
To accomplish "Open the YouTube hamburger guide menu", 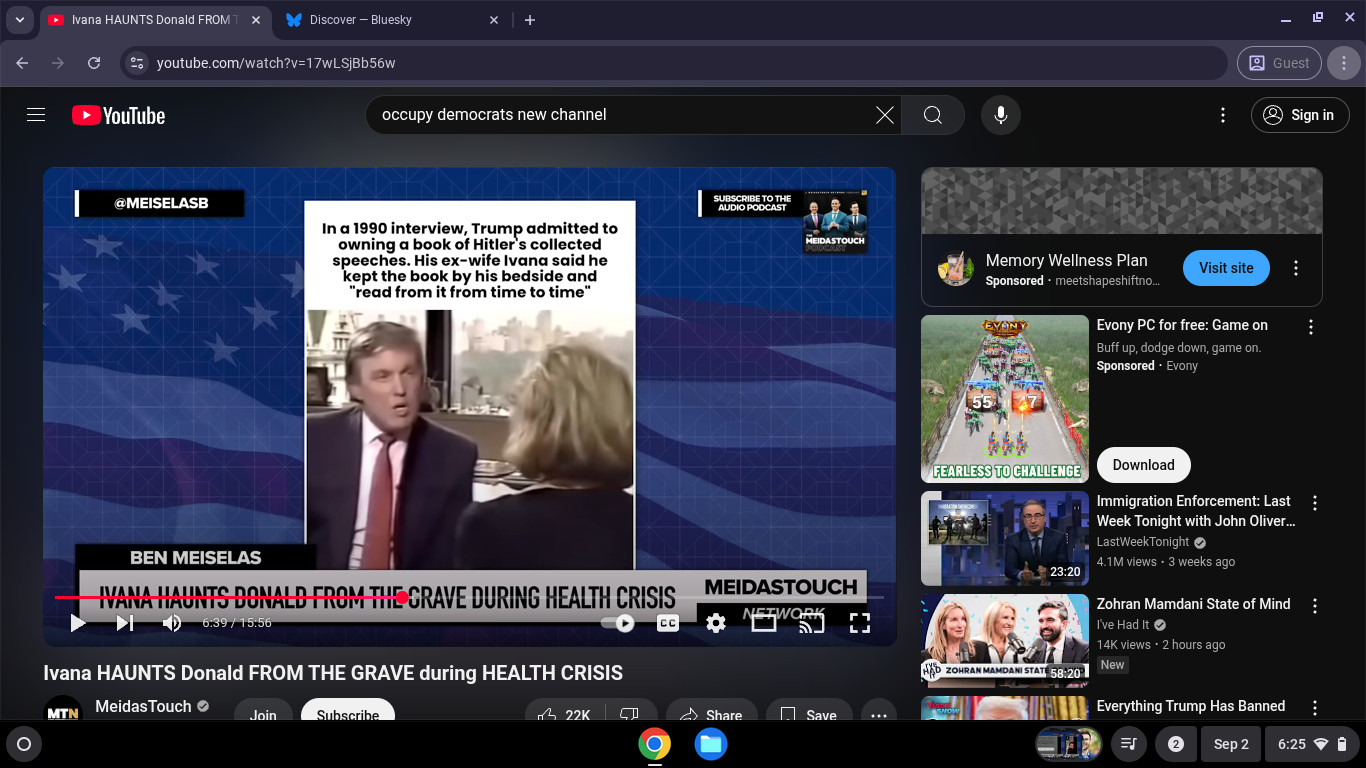I will click(x=36, y=115).
